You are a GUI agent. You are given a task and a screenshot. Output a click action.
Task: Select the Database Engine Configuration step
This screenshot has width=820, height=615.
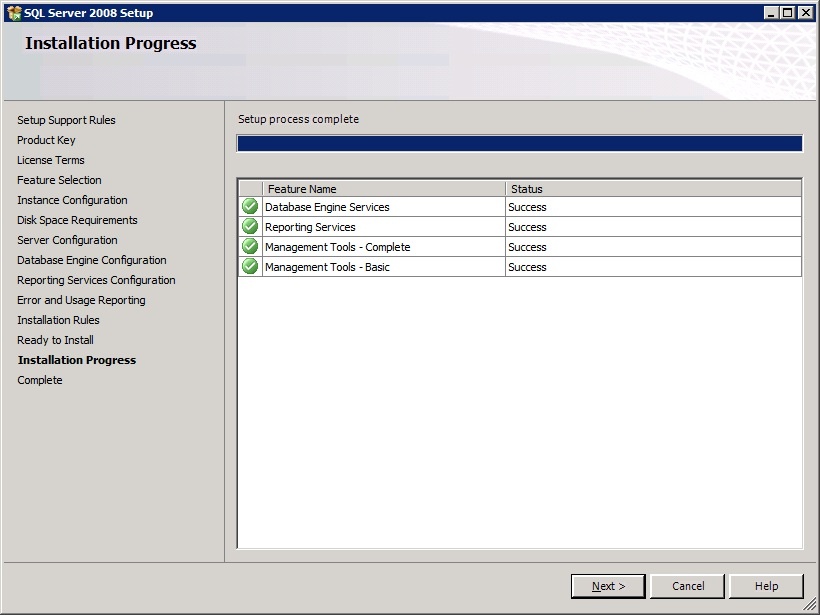pos(92,260)
